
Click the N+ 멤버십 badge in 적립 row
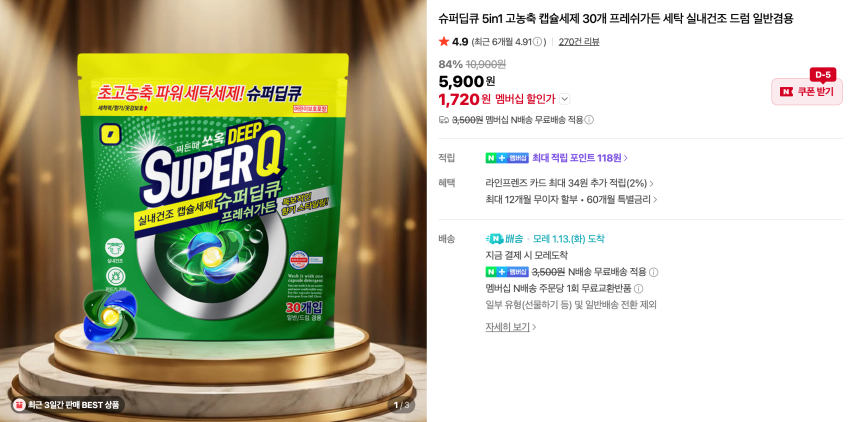[x=507, y=158]
